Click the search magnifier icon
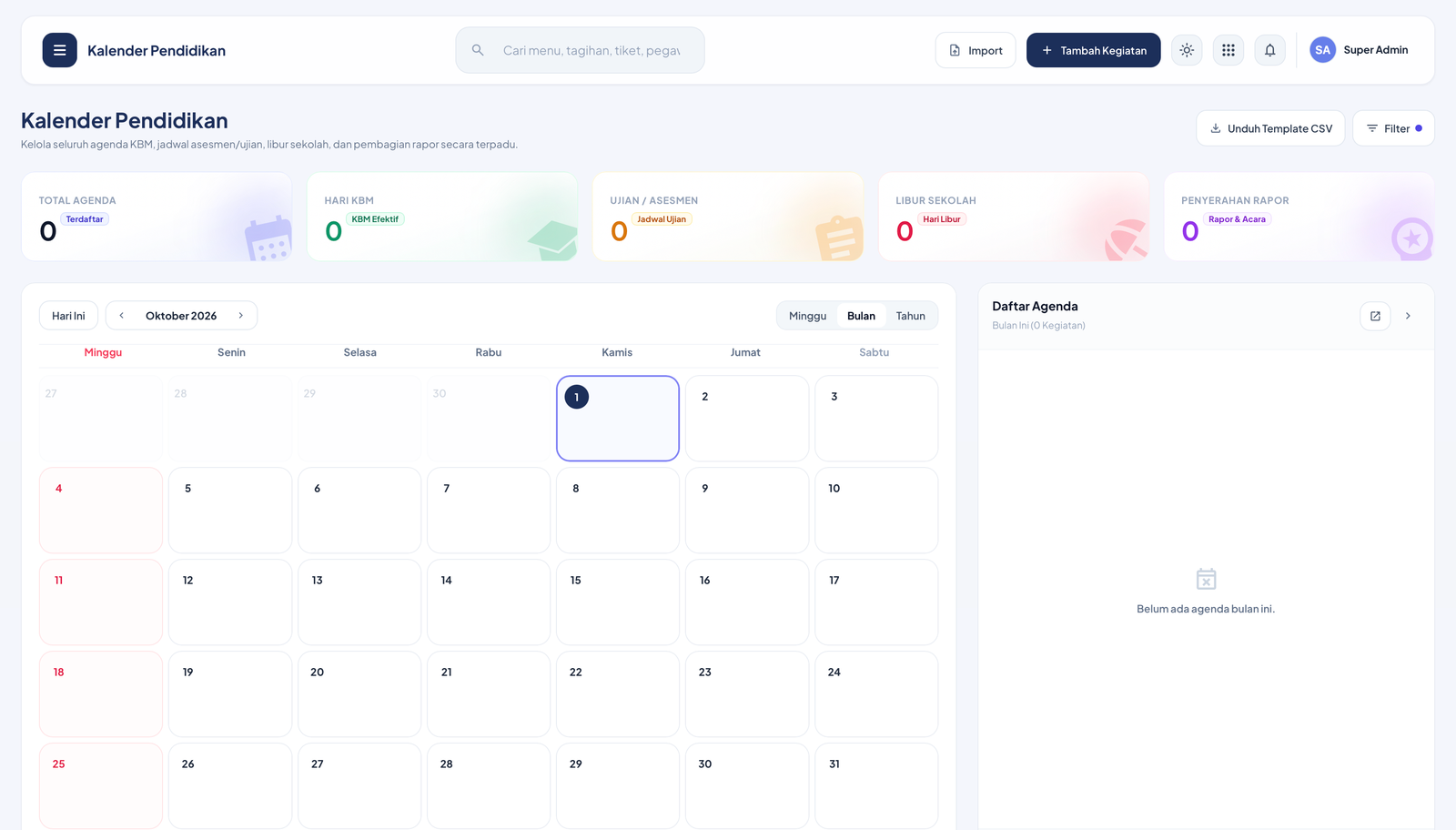This screenshot has width=1456, height=830. pyautogui.click(x=478, y=50)
